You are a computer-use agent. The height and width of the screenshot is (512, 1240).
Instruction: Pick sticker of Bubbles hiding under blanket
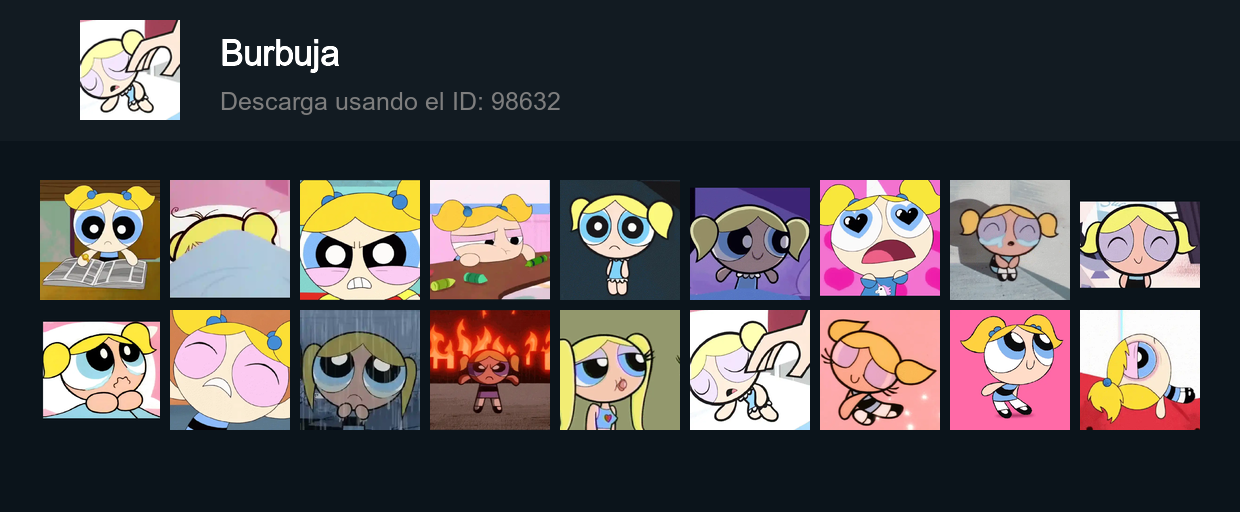(x=230, y=240)
